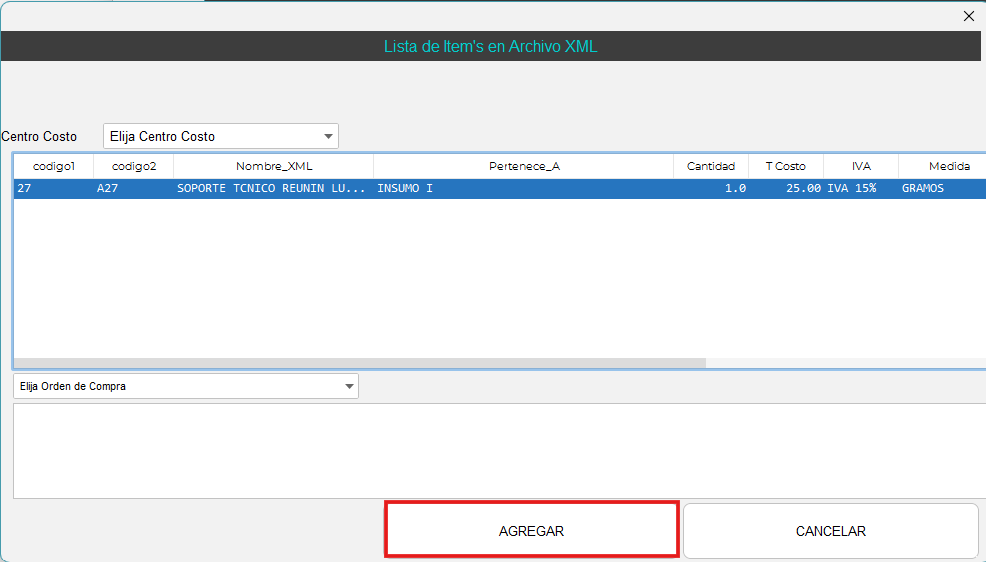Sort by the codigo1 column header
This screenshot has height=562, width=986.
[x=54, y=166]
